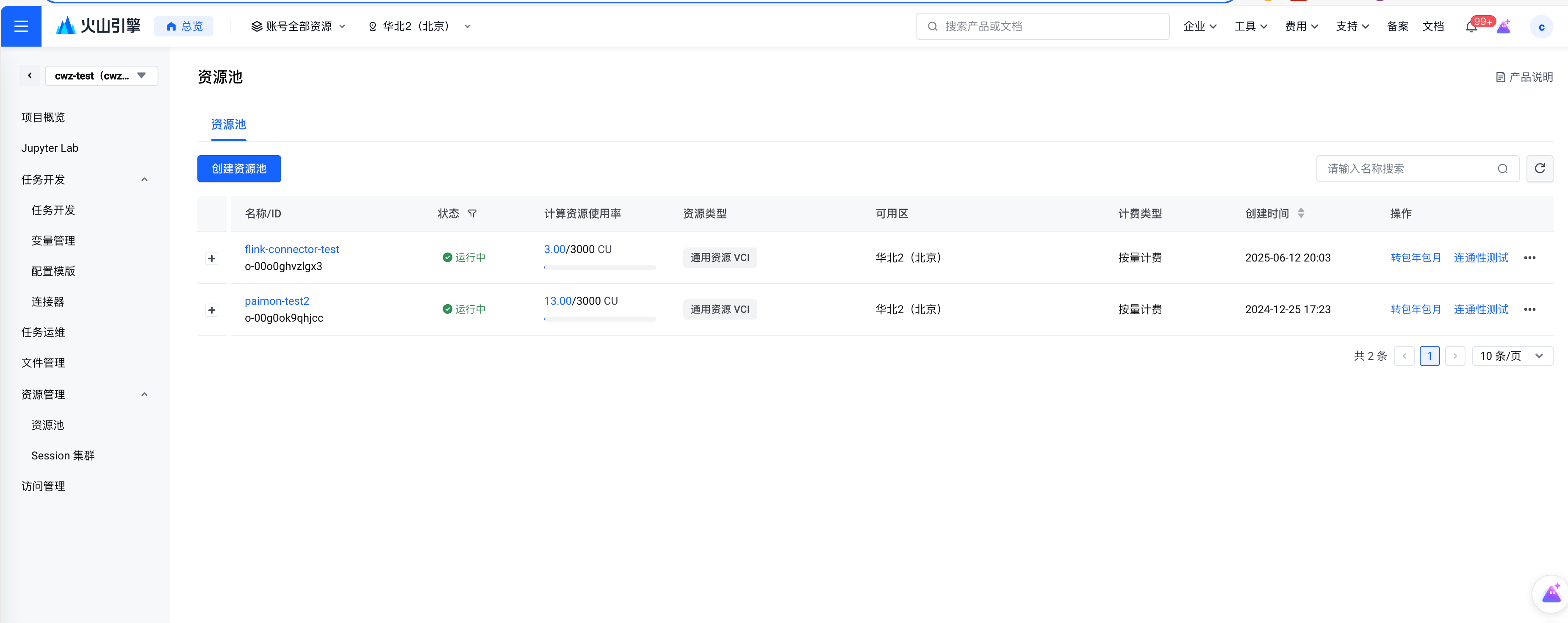The height and width of the screenshot is (623, 1568).
Task: Click the floating AI assistant icon
Action: 1551,593
